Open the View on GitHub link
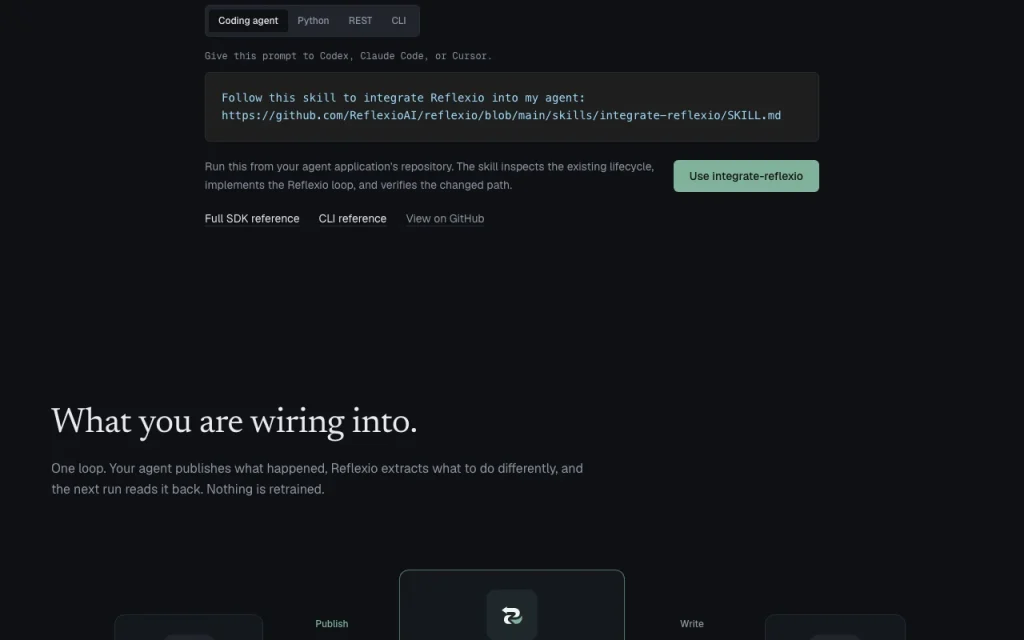The width and height of the screenshot is (1024, 640). pyautogui.click(x=445, y=219)
